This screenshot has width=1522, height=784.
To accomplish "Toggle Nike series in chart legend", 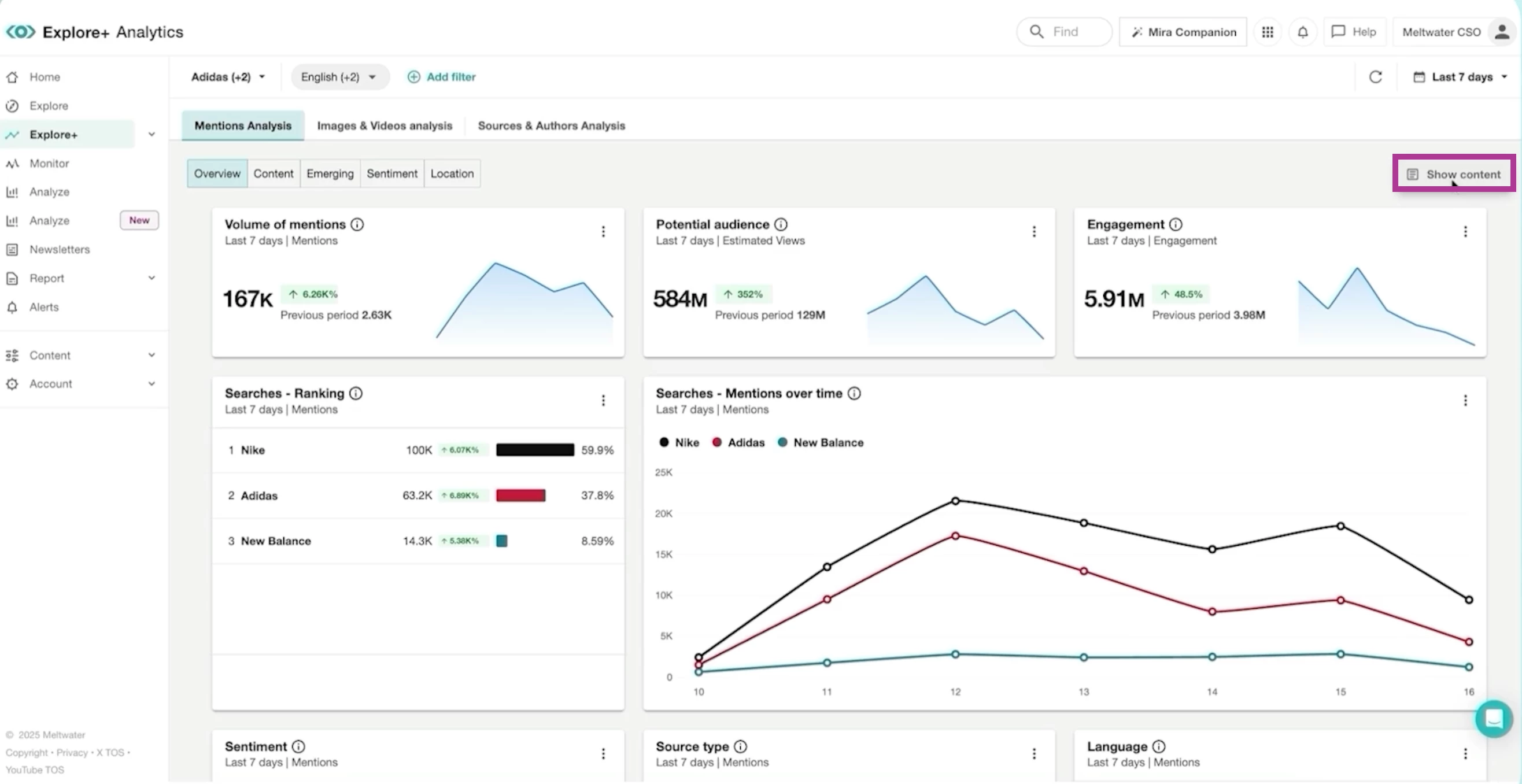I will point(679,442).
